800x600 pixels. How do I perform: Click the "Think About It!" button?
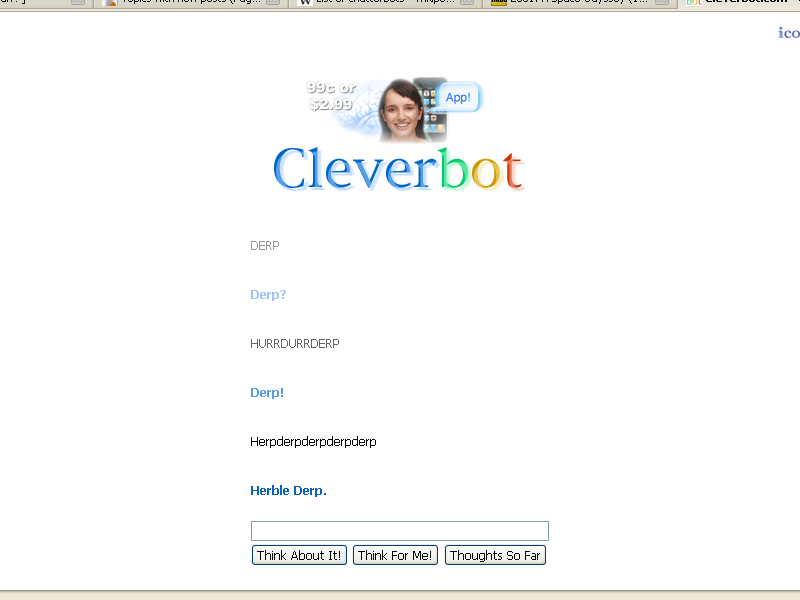(299, 555)
